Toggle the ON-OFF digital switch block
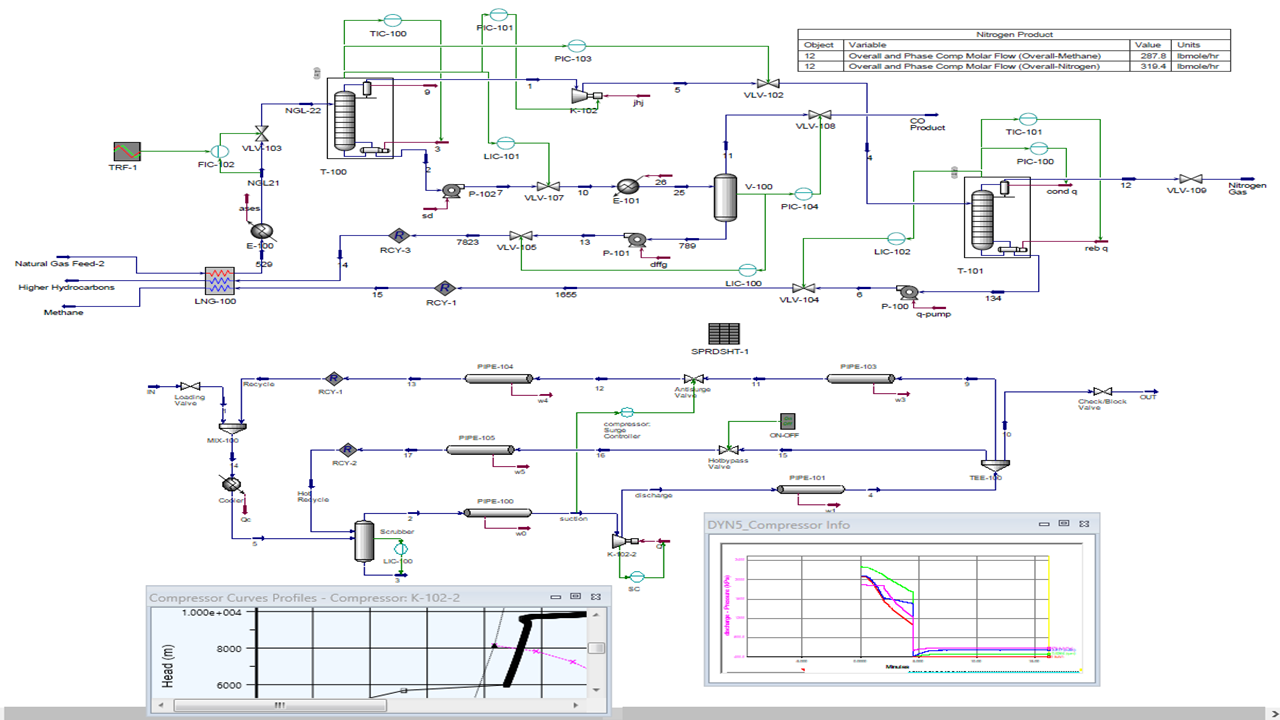 click(x=787, y=421)
